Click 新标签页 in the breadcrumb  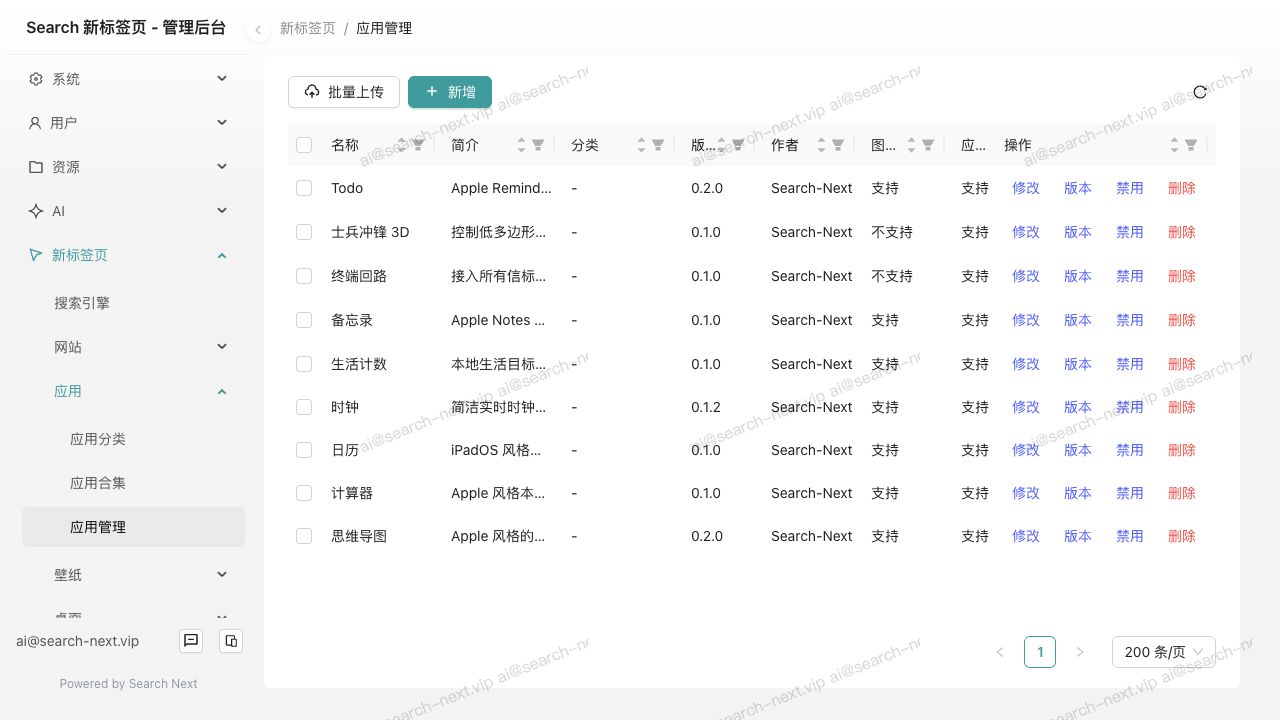click(308, 28)
